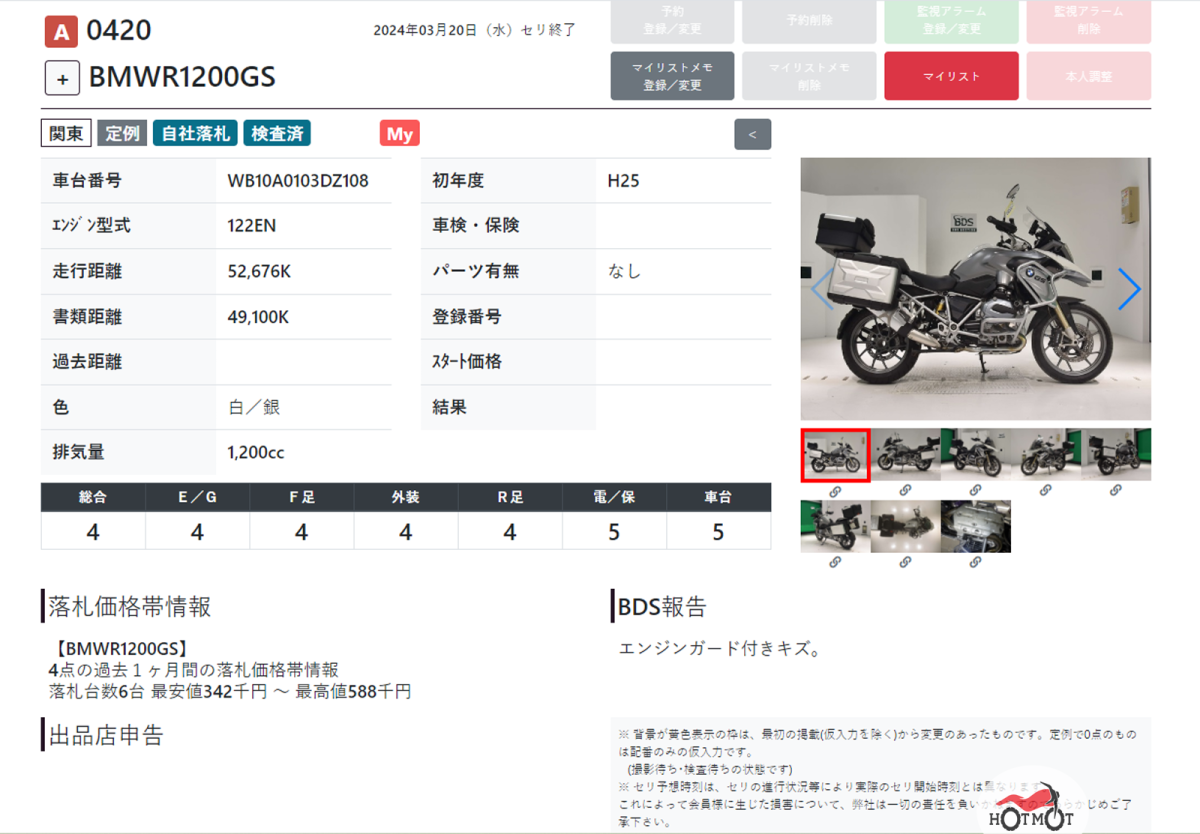
Task: Click the 本人調整 button
Action: point(1088,76)
